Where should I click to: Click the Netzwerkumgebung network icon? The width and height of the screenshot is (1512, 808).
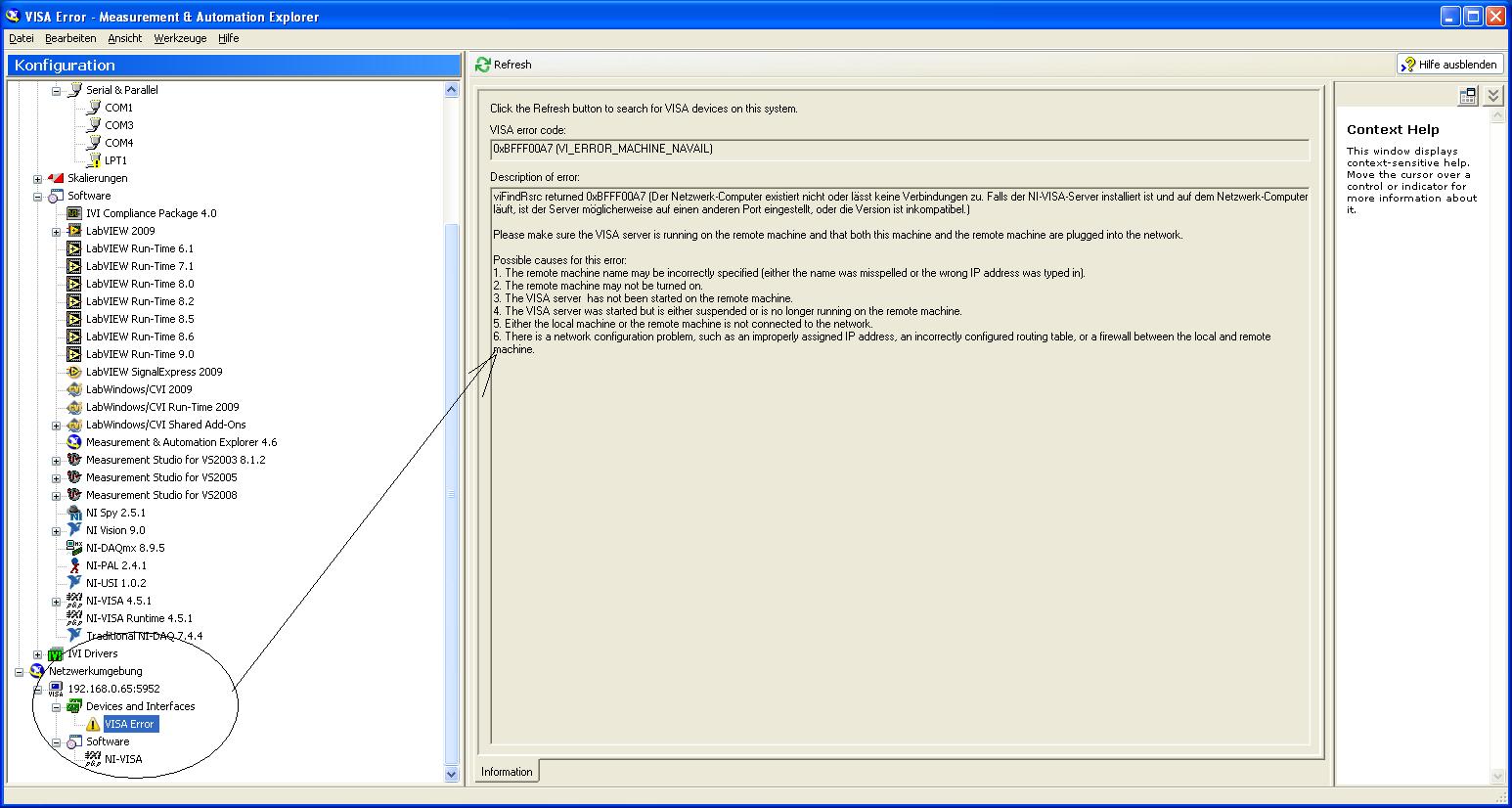38,671
